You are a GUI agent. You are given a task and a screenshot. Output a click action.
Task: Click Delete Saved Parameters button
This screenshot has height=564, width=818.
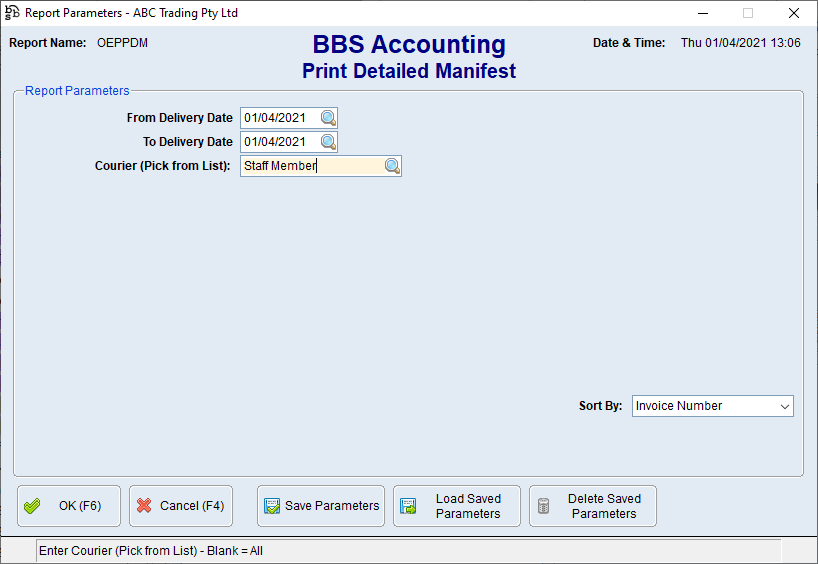click(x=593, y=506)
